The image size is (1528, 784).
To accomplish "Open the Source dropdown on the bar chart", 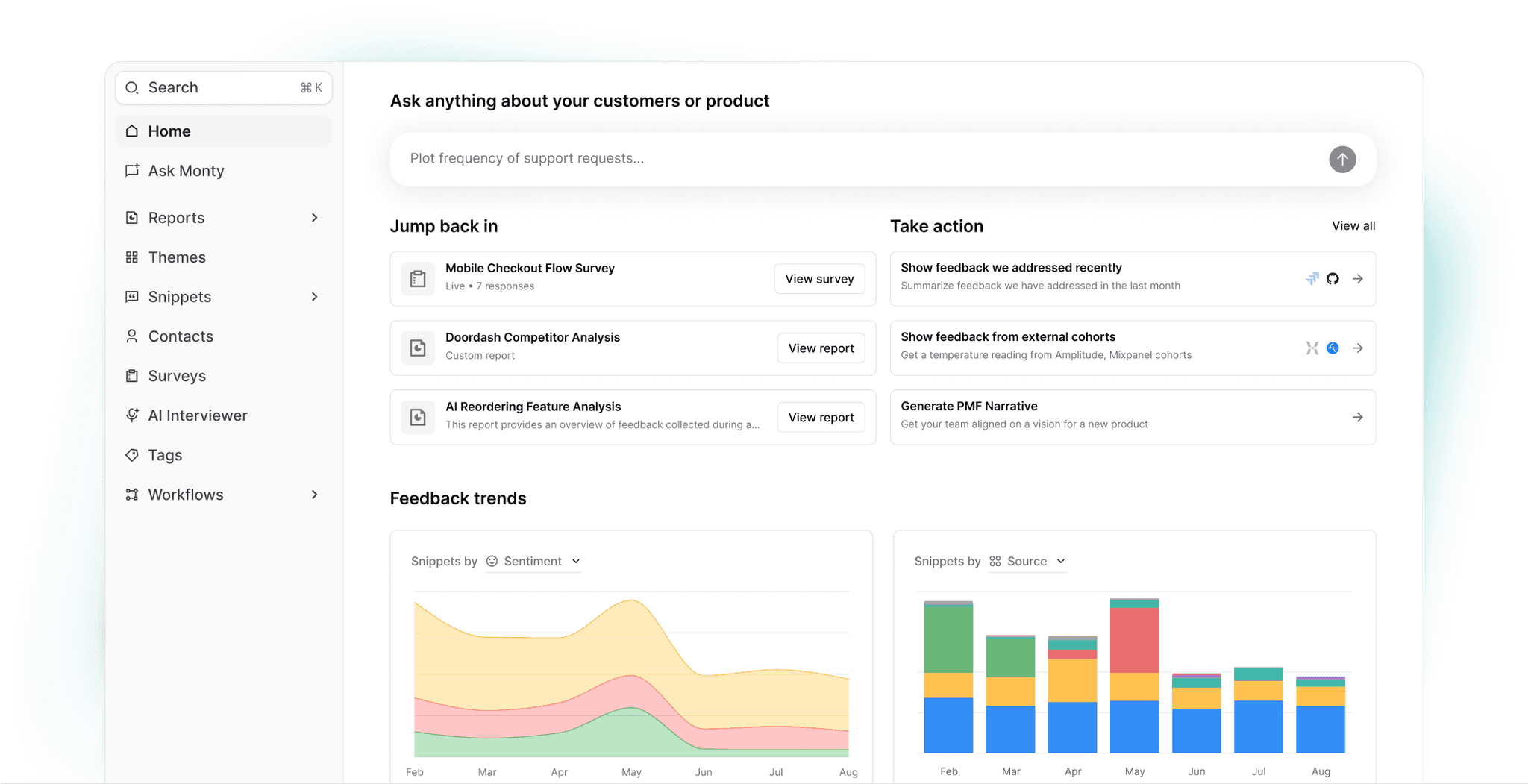I will [1027, 561].
